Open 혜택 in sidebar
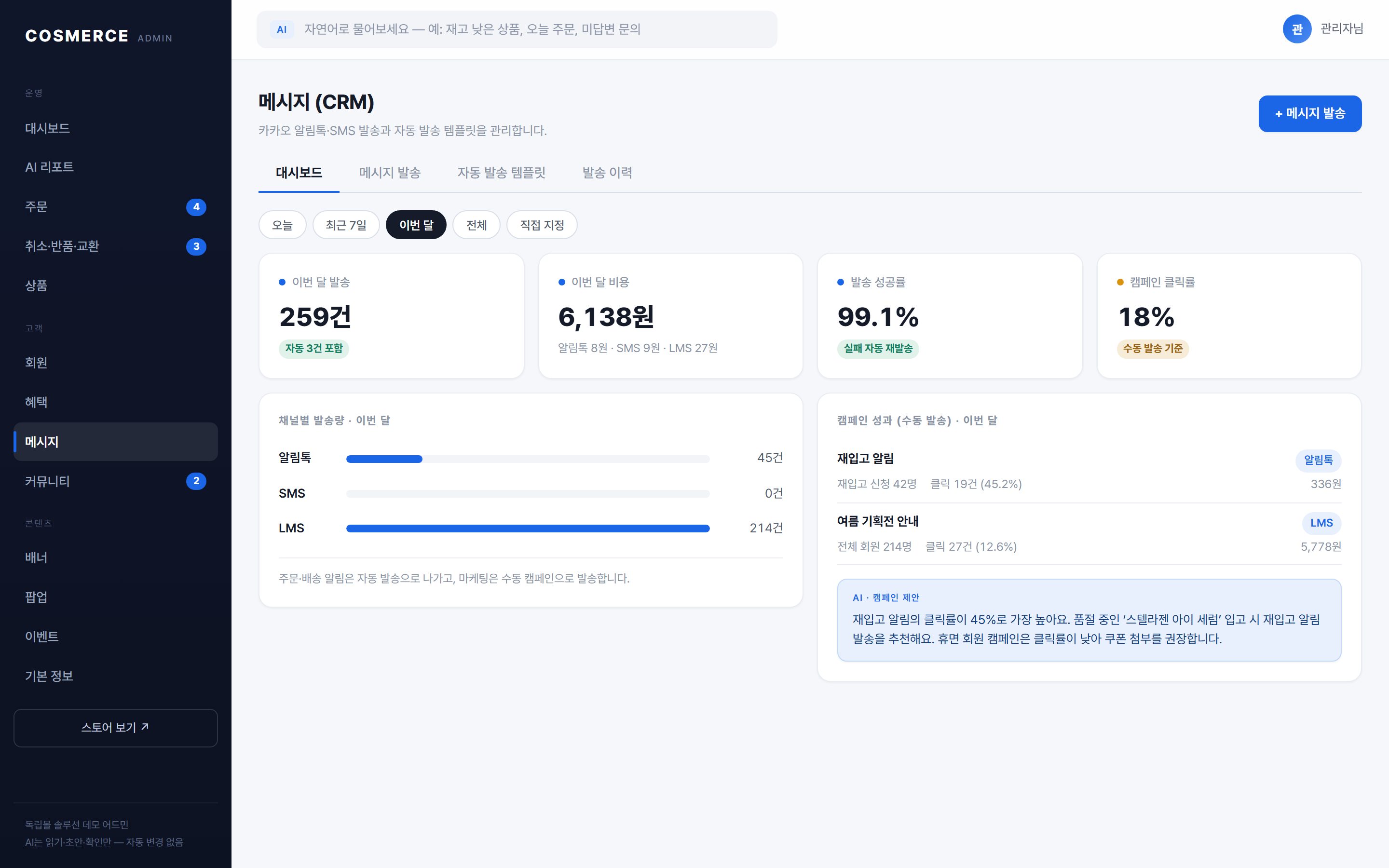Viewport: 1389px width, 868px height. pyautogui.click(x=115, y=403)
